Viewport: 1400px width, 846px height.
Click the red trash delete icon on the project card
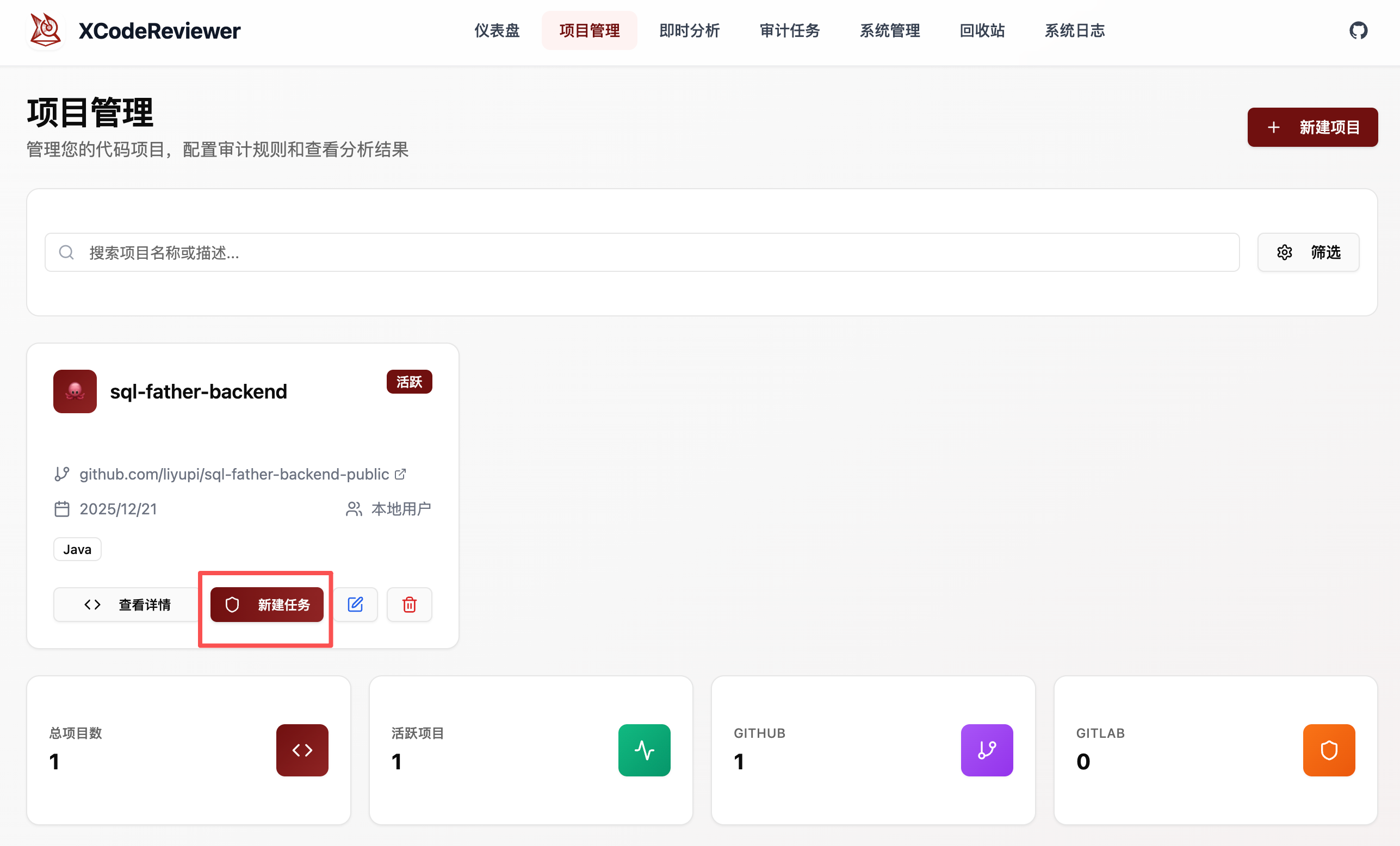408,604
